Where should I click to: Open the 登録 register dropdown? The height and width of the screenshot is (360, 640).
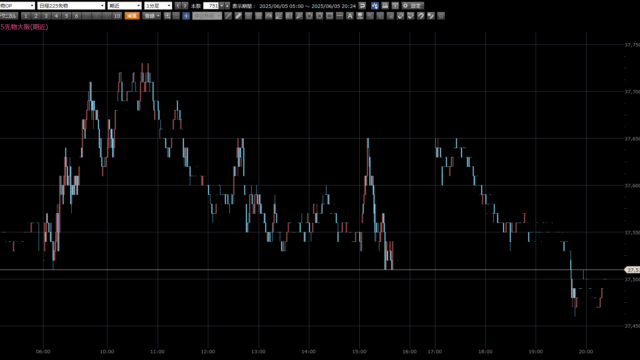[x=152, y=16]
